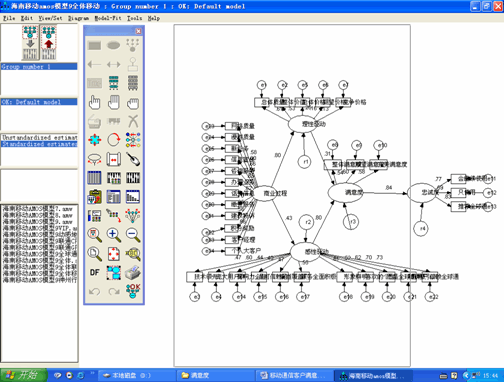Viewport: 504px width, 382px height.
Task: Click the zoom out magnifier icon
Action: 133,235
